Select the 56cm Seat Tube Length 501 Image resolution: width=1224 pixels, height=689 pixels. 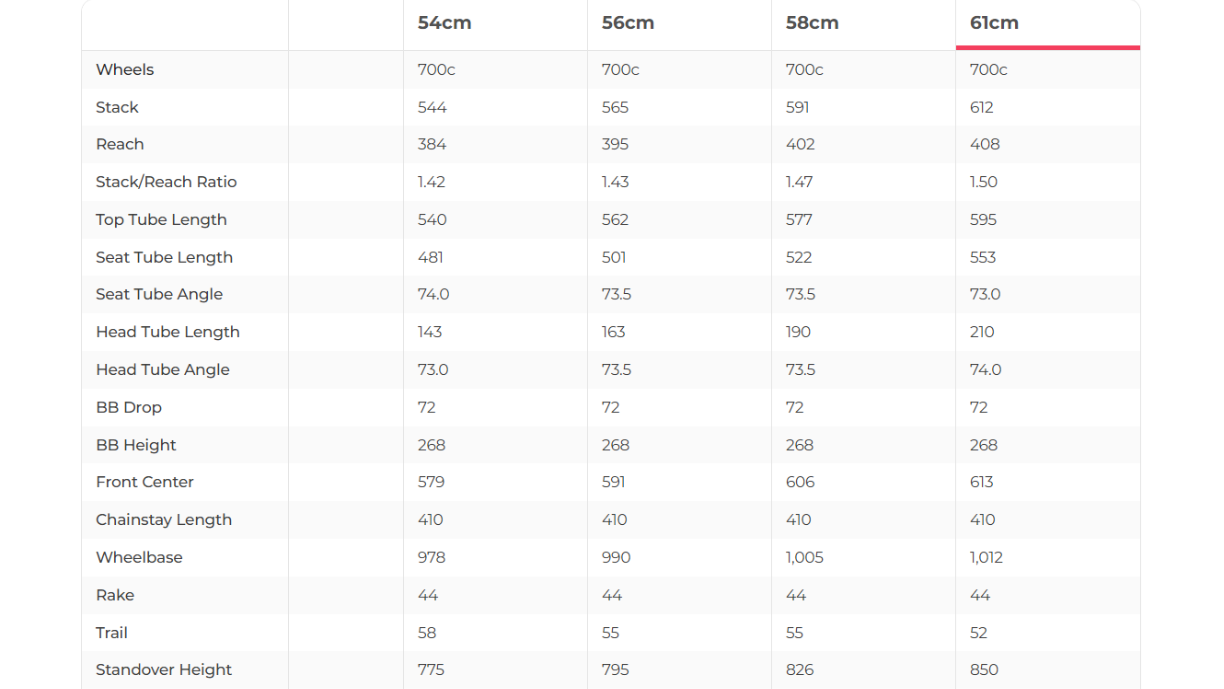point(614,257)
